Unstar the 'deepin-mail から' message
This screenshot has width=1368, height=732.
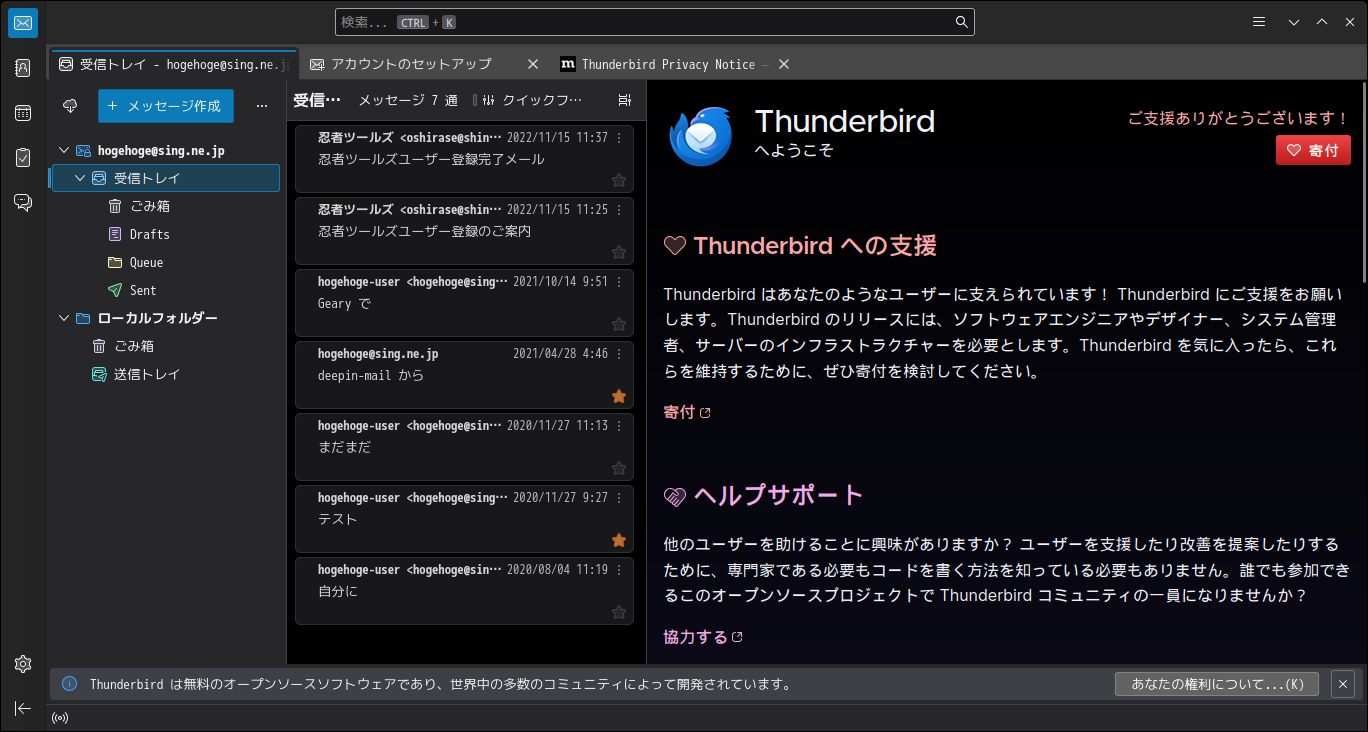click(618, 396)
